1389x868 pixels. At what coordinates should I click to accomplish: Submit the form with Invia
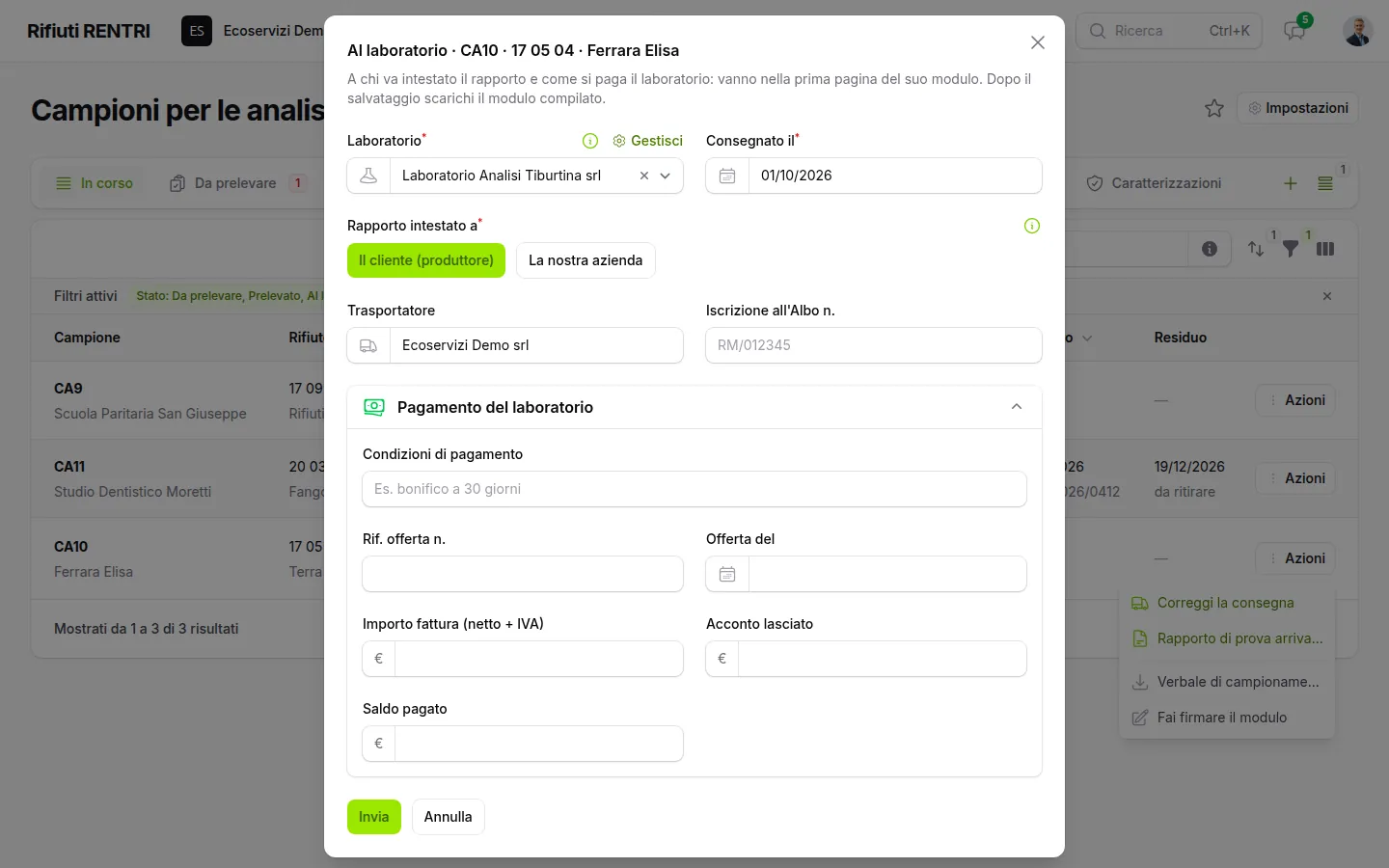click(374, 817)
